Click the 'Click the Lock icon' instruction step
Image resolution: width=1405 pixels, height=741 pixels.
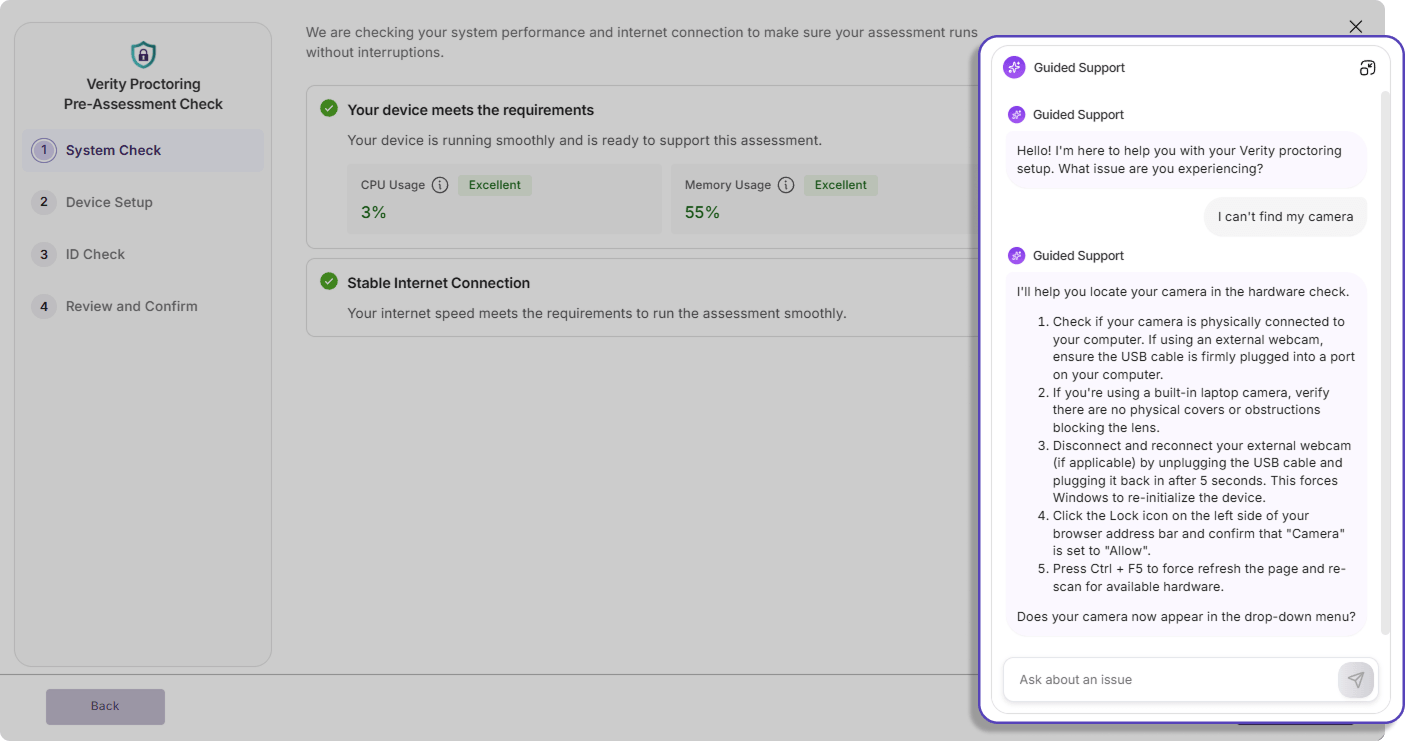pyautogui.click(x=1199, y=534)
